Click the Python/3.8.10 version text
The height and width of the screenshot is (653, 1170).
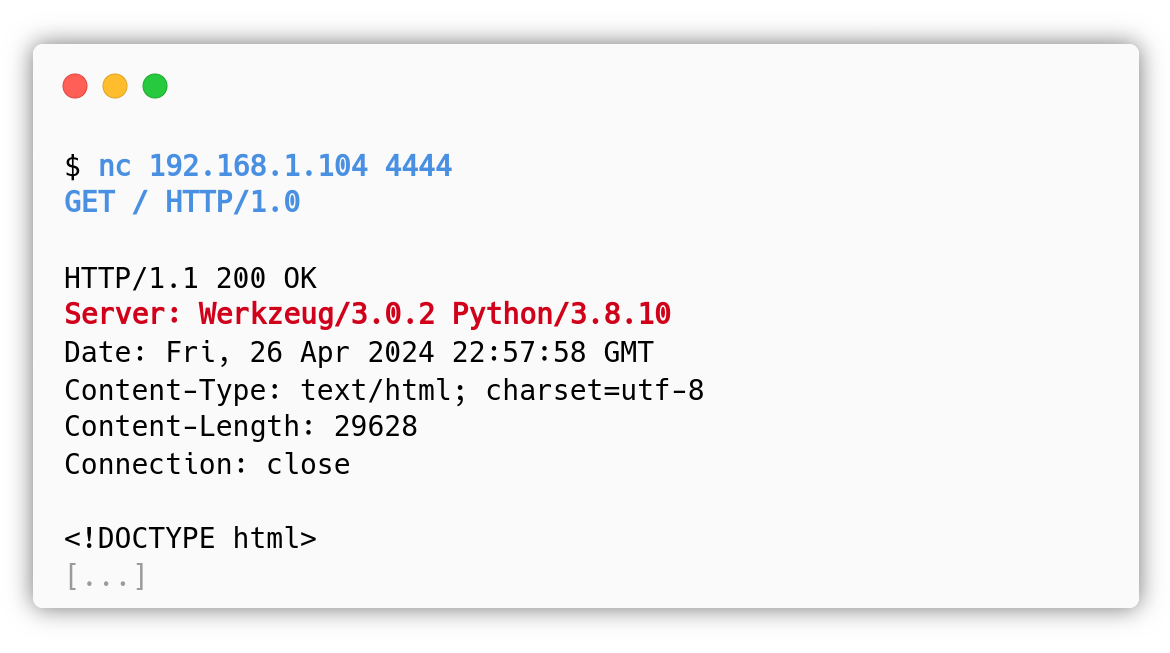tap(561, 314)
